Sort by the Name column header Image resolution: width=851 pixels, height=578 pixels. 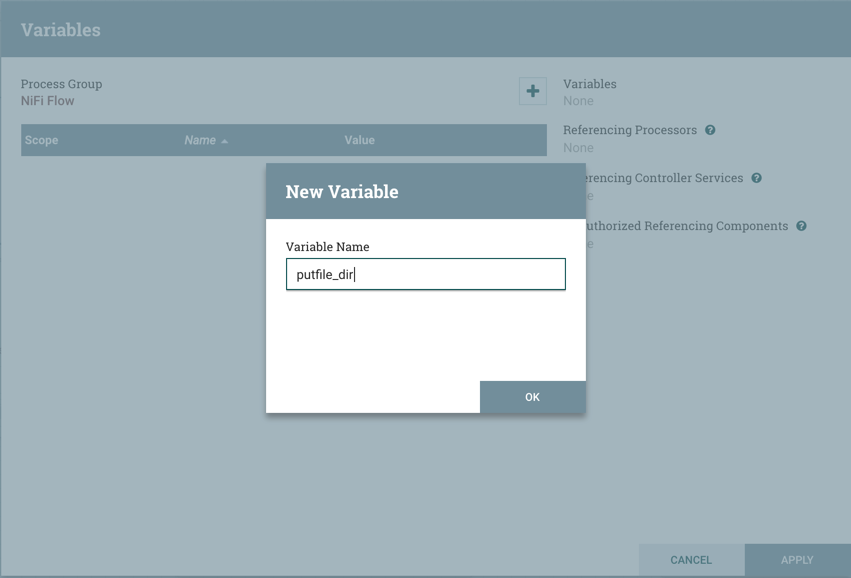coord(200,140)
